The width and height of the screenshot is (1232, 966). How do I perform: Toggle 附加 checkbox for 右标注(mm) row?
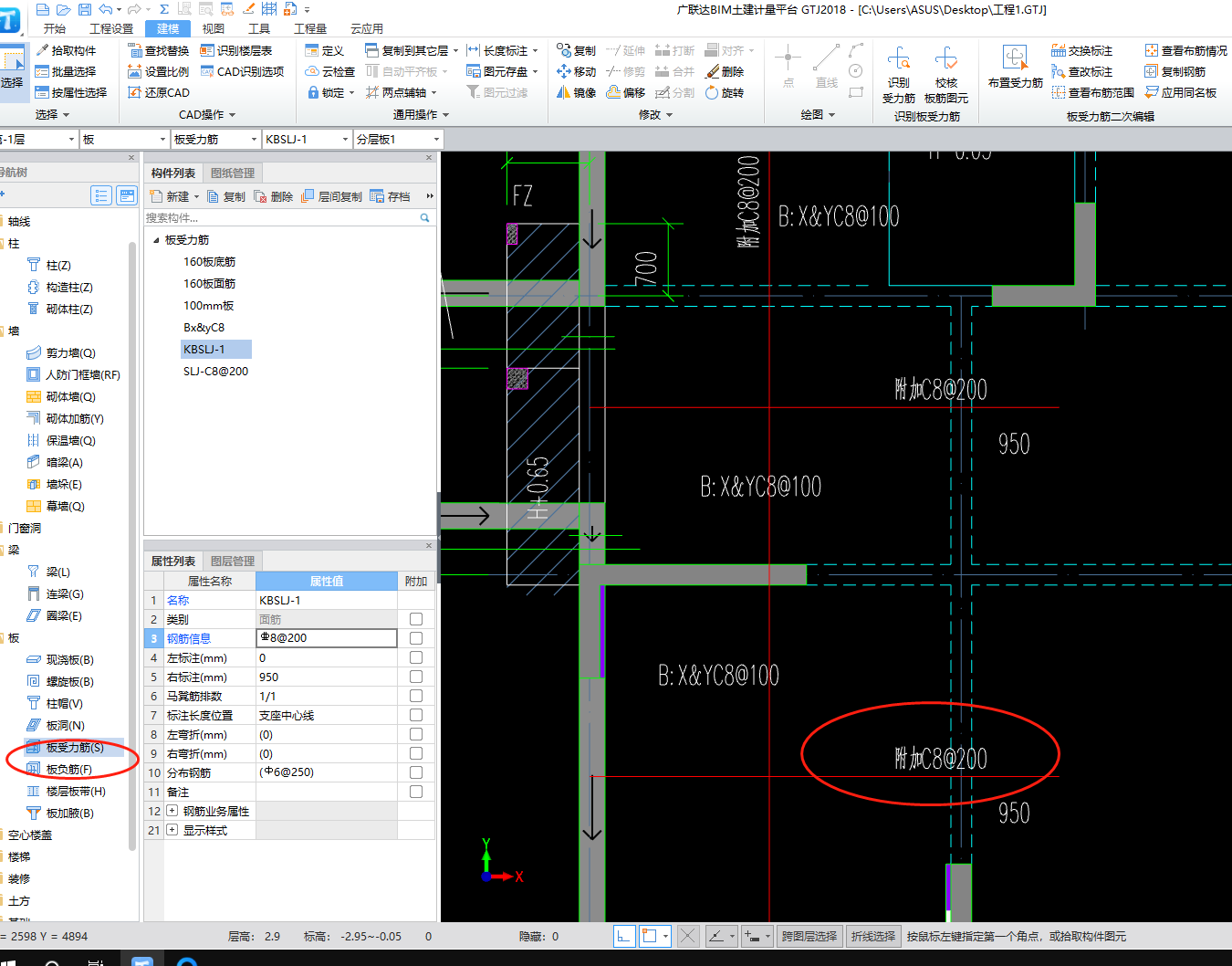(416, 677)
